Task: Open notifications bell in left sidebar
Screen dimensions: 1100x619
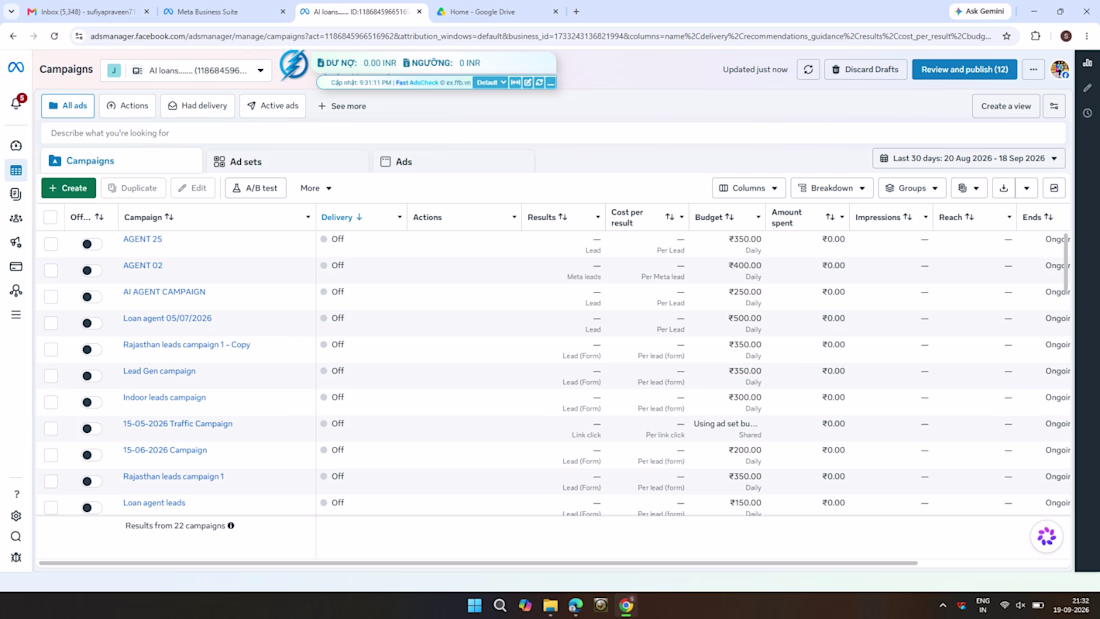Action: pyautogui.click(x=16, y=103)
